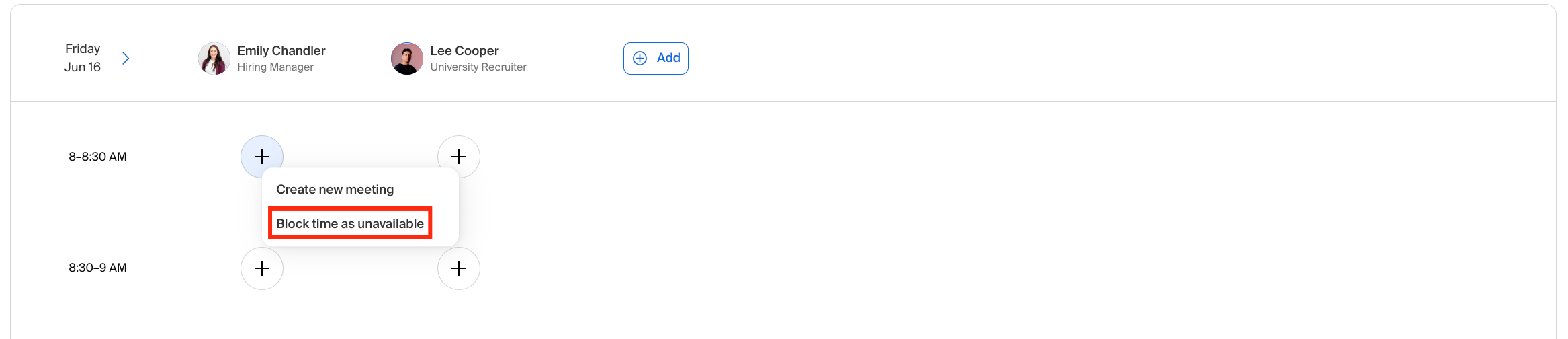The height and width of the screenshot is (339, 1568).
Task: Click plus for Lee Cooper at 8:30–9 AM
Action: pos(459,268)
